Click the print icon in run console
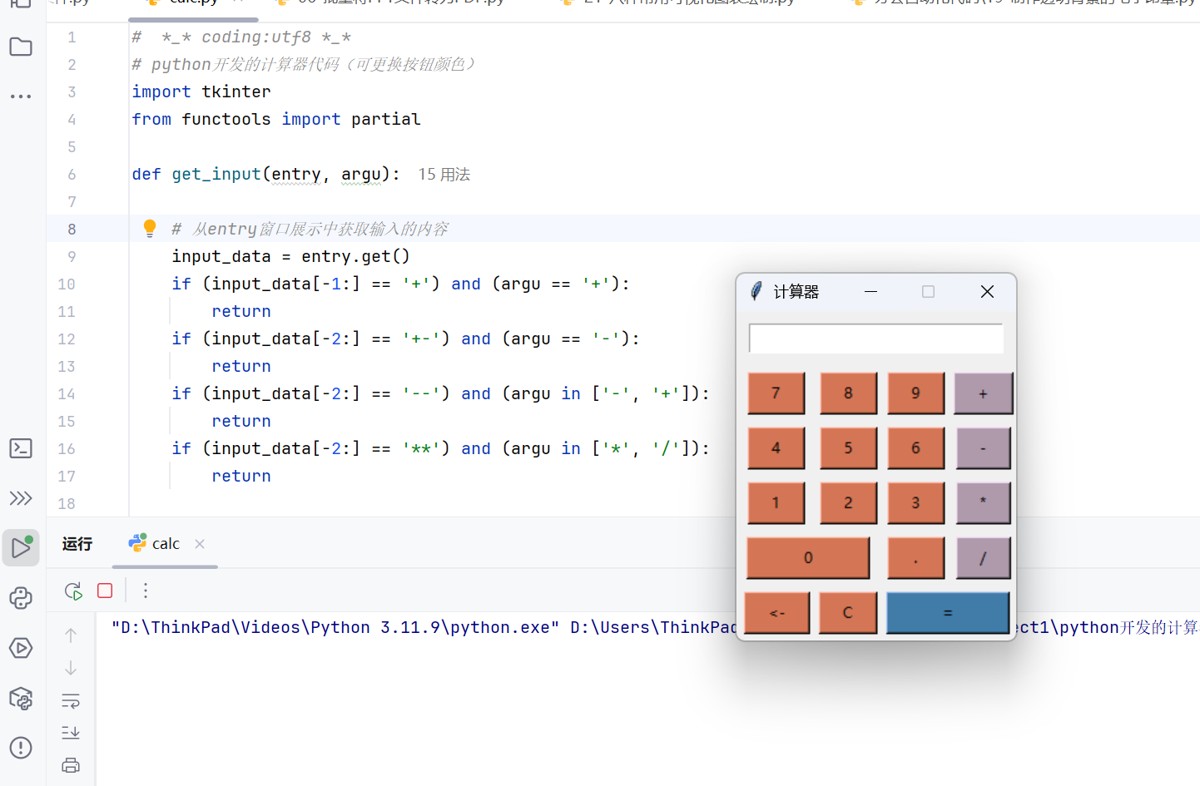The height and width of the screenshot is (786, 1200). click(71, 766)
